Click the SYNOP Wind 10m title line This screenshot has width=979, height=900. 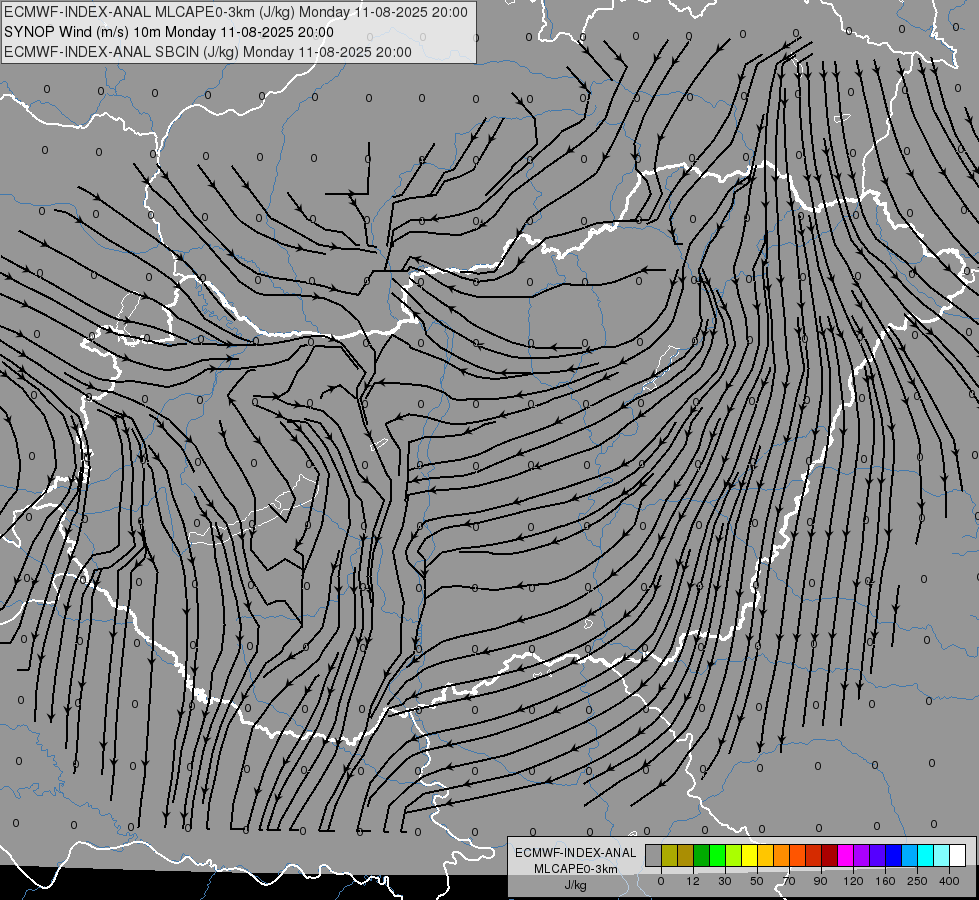169,32
